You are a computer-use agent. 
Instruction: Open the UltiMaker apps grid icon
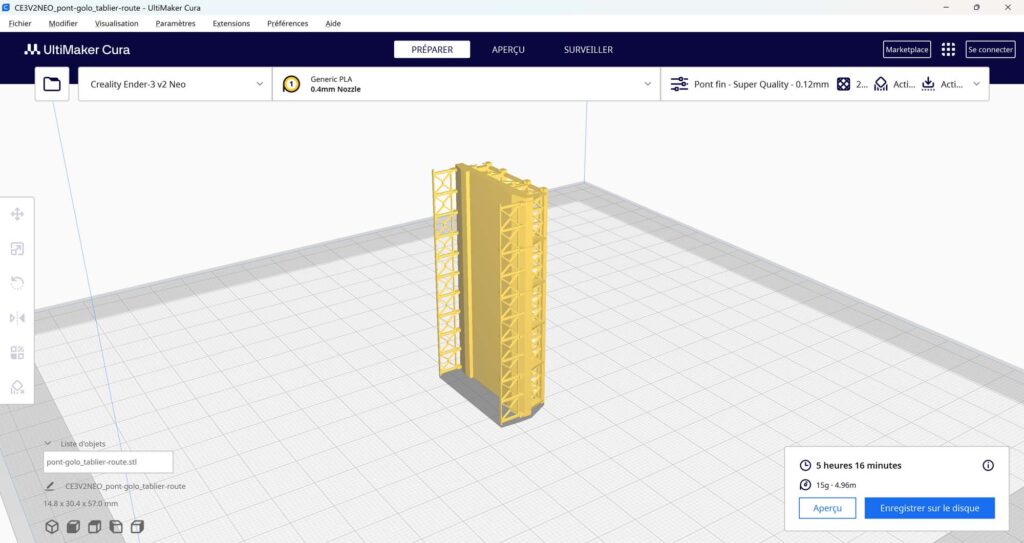coord(948,49)
